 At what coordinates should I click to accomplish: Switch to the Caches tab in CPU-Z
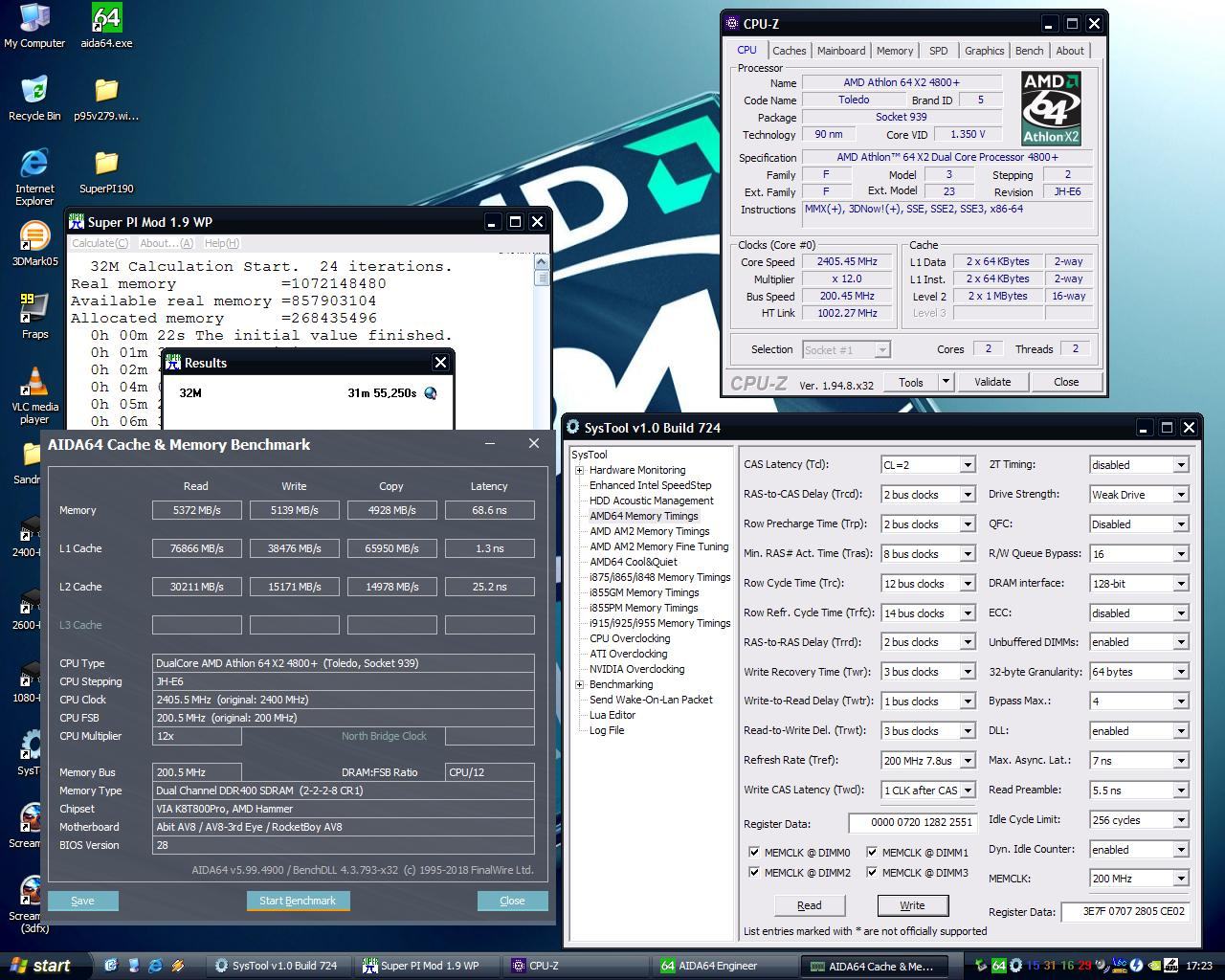pyautogui.click(x=790, y=51)
